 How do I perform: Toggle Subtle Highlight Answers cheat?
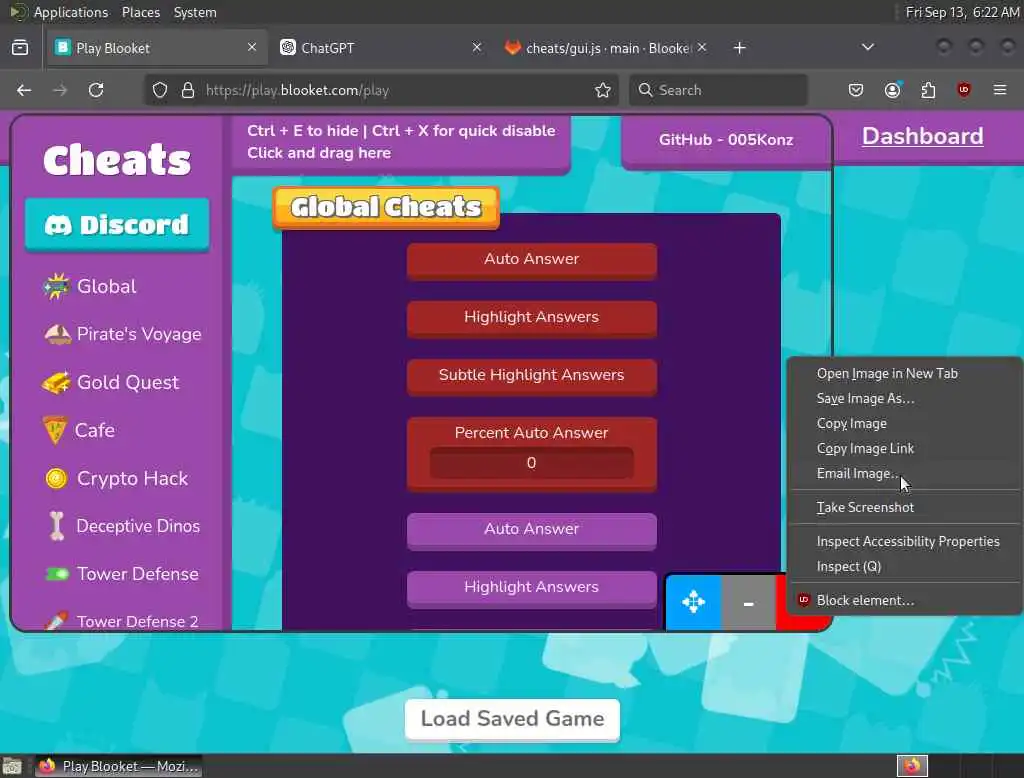[x=532, y=376]
